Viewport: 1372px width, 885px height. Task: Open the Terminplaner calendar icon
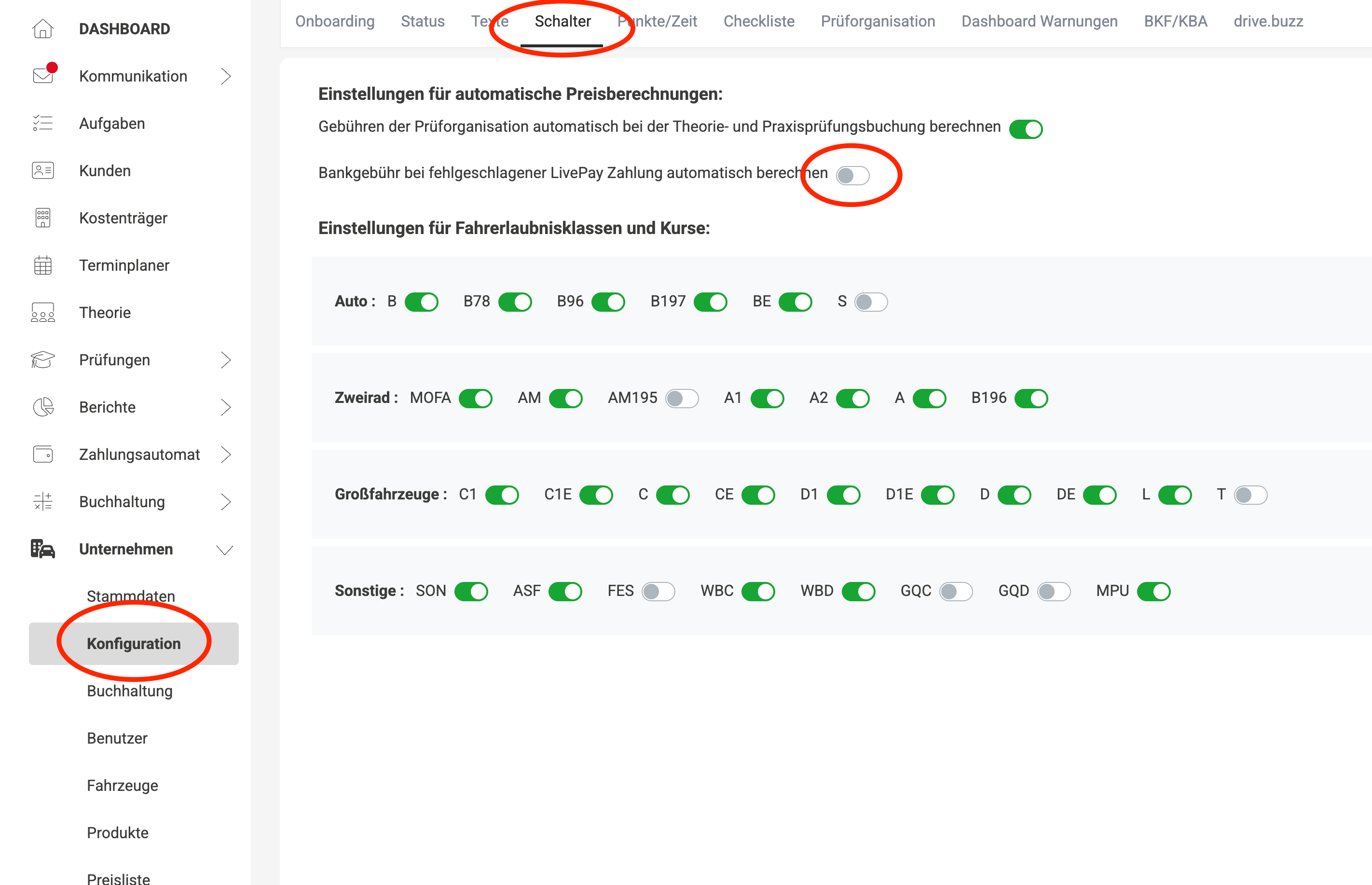click(x=42, y=265)
